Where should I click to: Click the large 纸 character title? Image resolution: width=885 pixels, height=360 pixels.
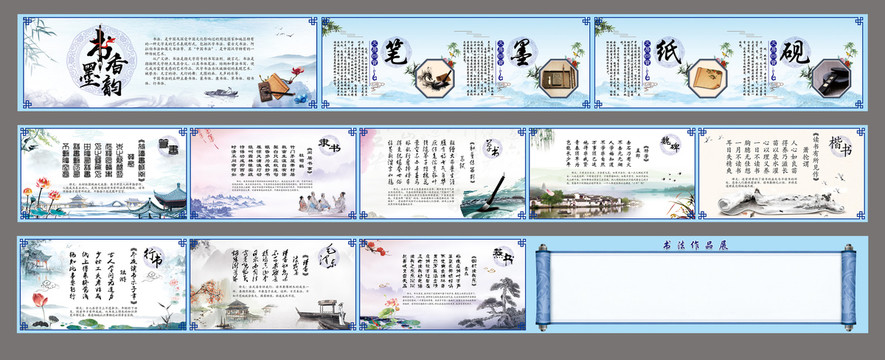coord(669,52)
